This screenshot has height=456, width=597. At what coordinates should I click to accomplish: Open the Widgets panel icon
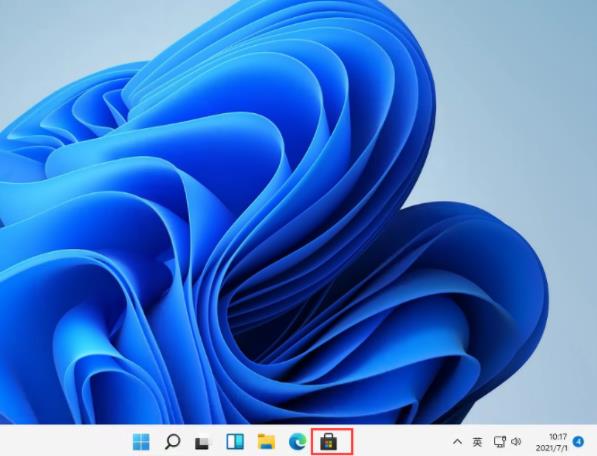click(235, 442)
